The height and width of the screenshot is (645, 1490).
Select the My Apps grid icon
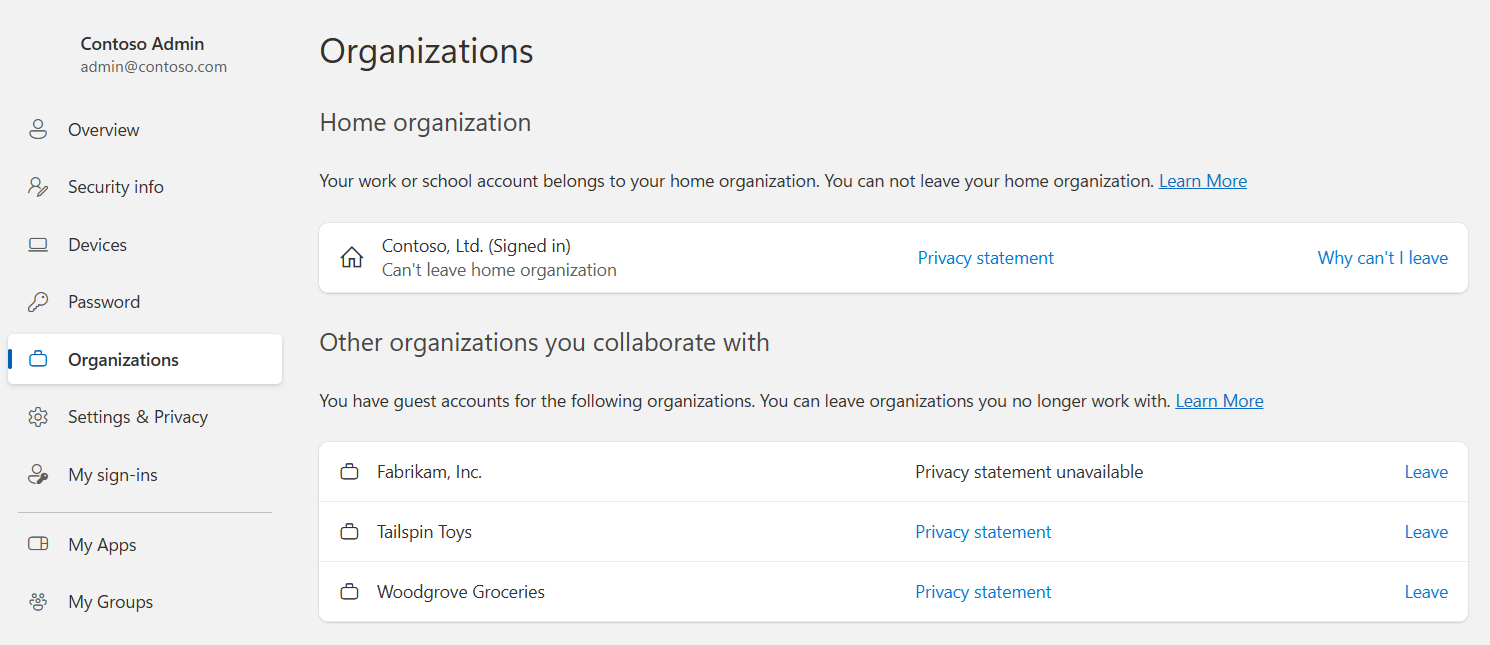point(38,544)
